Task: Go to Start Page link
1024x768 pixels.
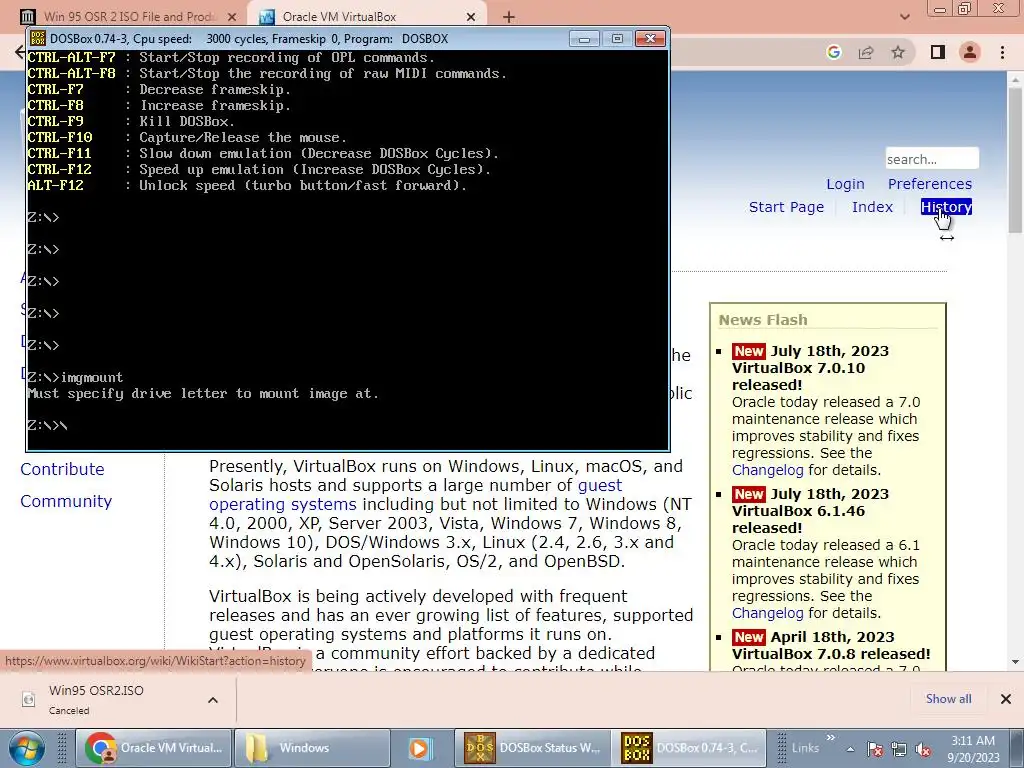Action: click(x=786, y=207)
